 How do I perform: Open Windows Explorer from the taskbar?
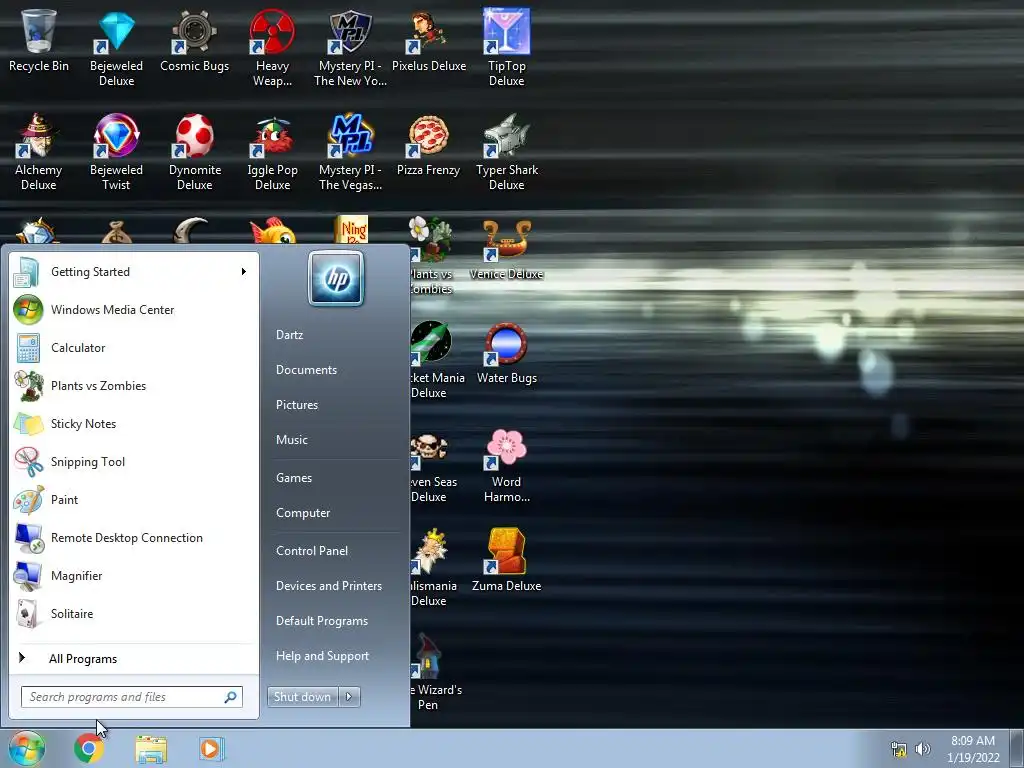(x=151, y=749)
